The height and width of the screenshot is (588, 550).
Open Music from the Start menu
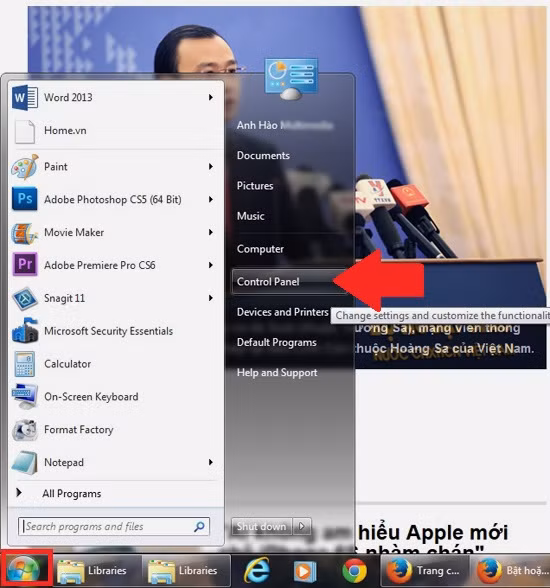250,216
